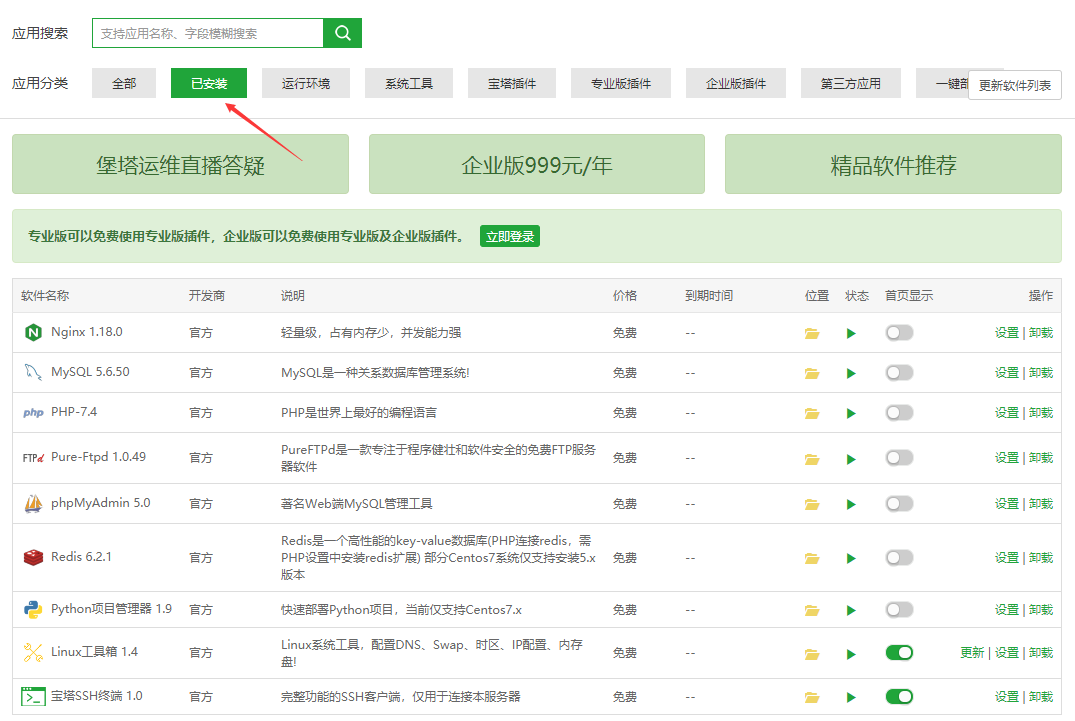
Task: Enable homepage display for Nginx
Action: 898,332
